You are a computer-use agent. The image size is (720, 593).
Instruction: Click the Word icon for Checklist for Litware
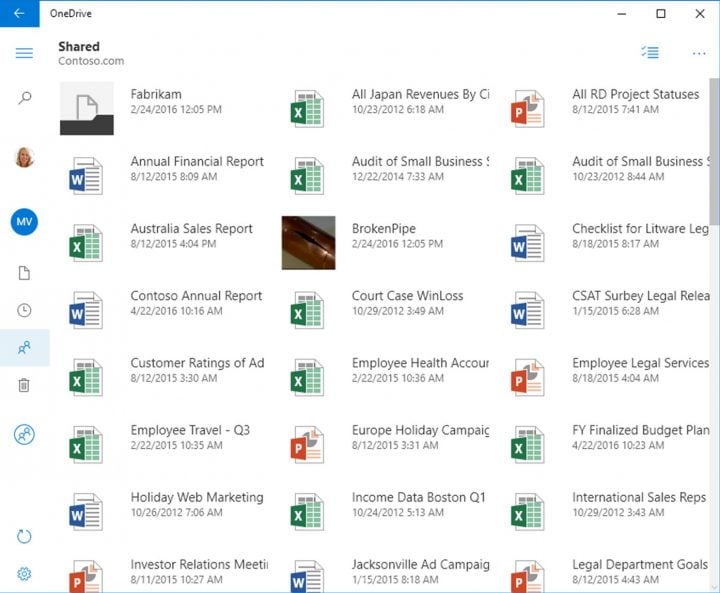click(x=528, y=243)
